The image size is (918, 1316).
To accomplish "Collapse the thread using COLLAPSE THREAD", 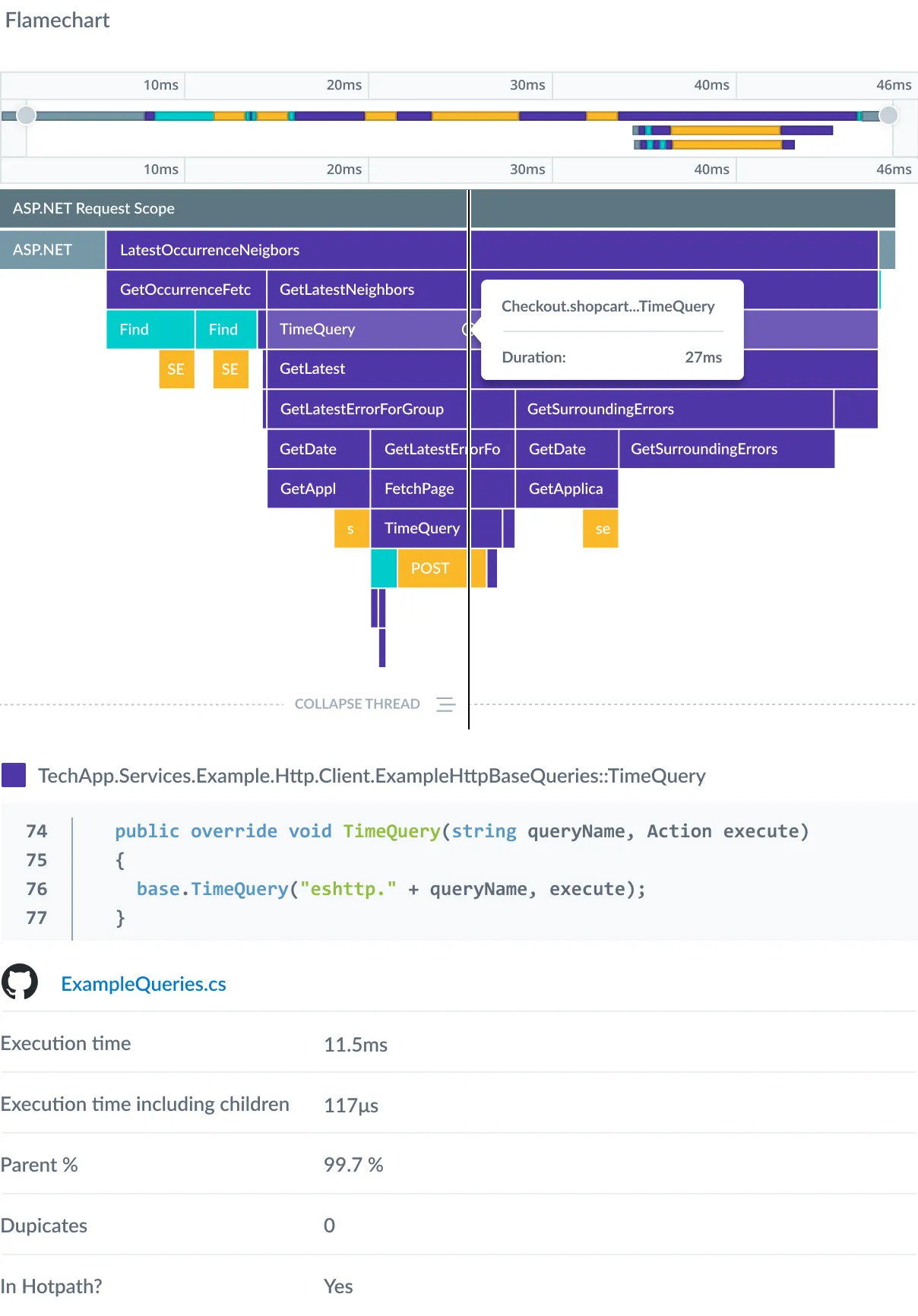I will pos(357,704).
